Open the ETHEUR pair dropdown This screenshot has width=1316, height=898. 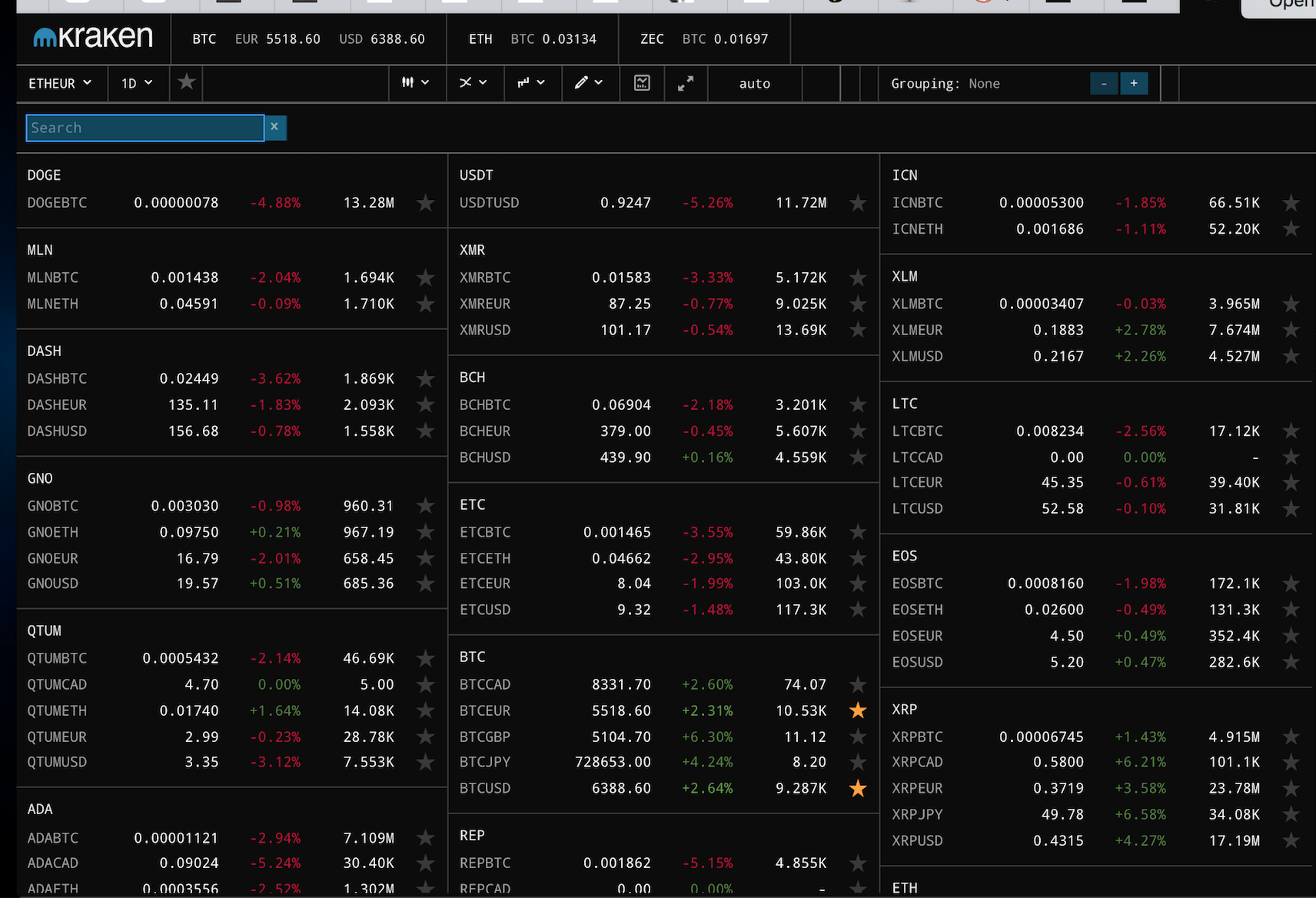pos(61,83)
